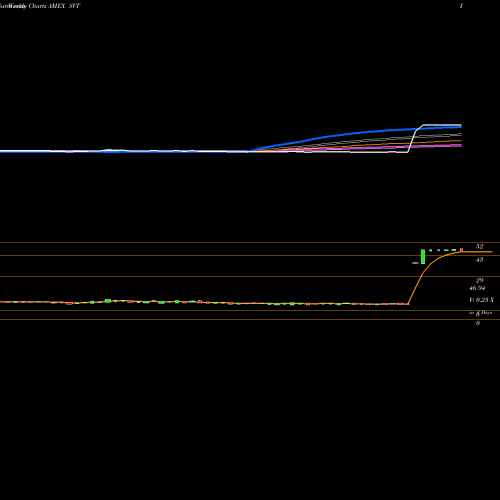Click the price axis label '29'
Image resolution: width=500 pixels, height=500 pixels.
tap(479, 281)
